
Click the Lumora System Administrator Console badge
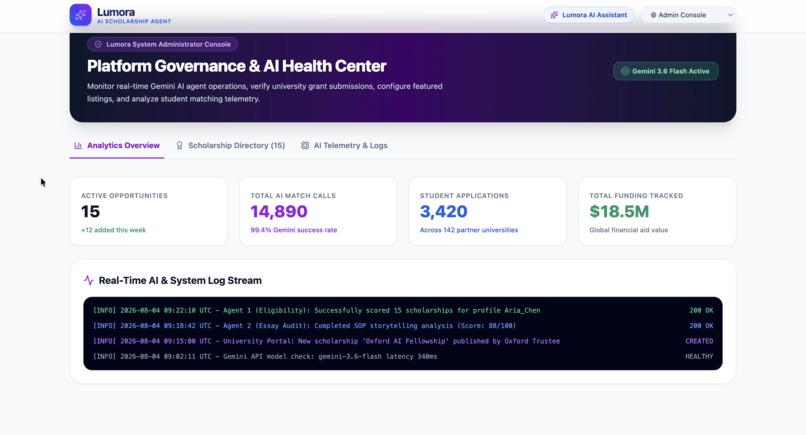(162, 44)
